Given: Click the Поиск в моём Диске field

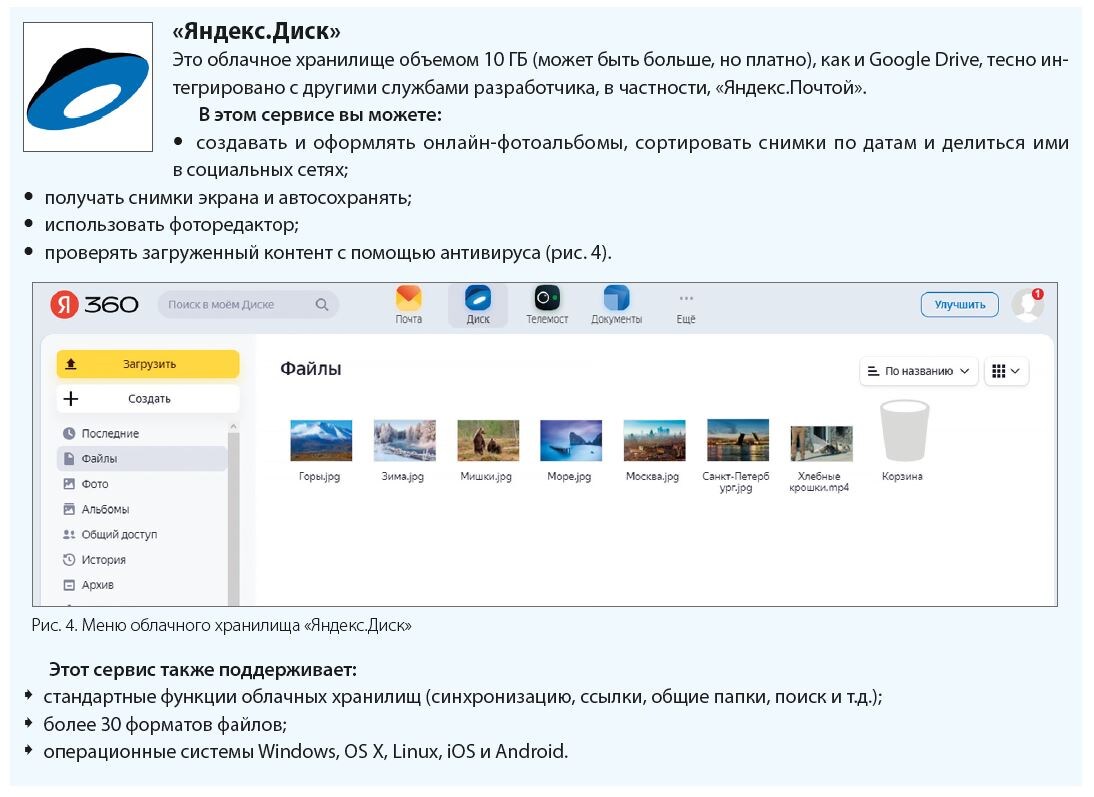Looking at the screenshot, I should [248, 304].
